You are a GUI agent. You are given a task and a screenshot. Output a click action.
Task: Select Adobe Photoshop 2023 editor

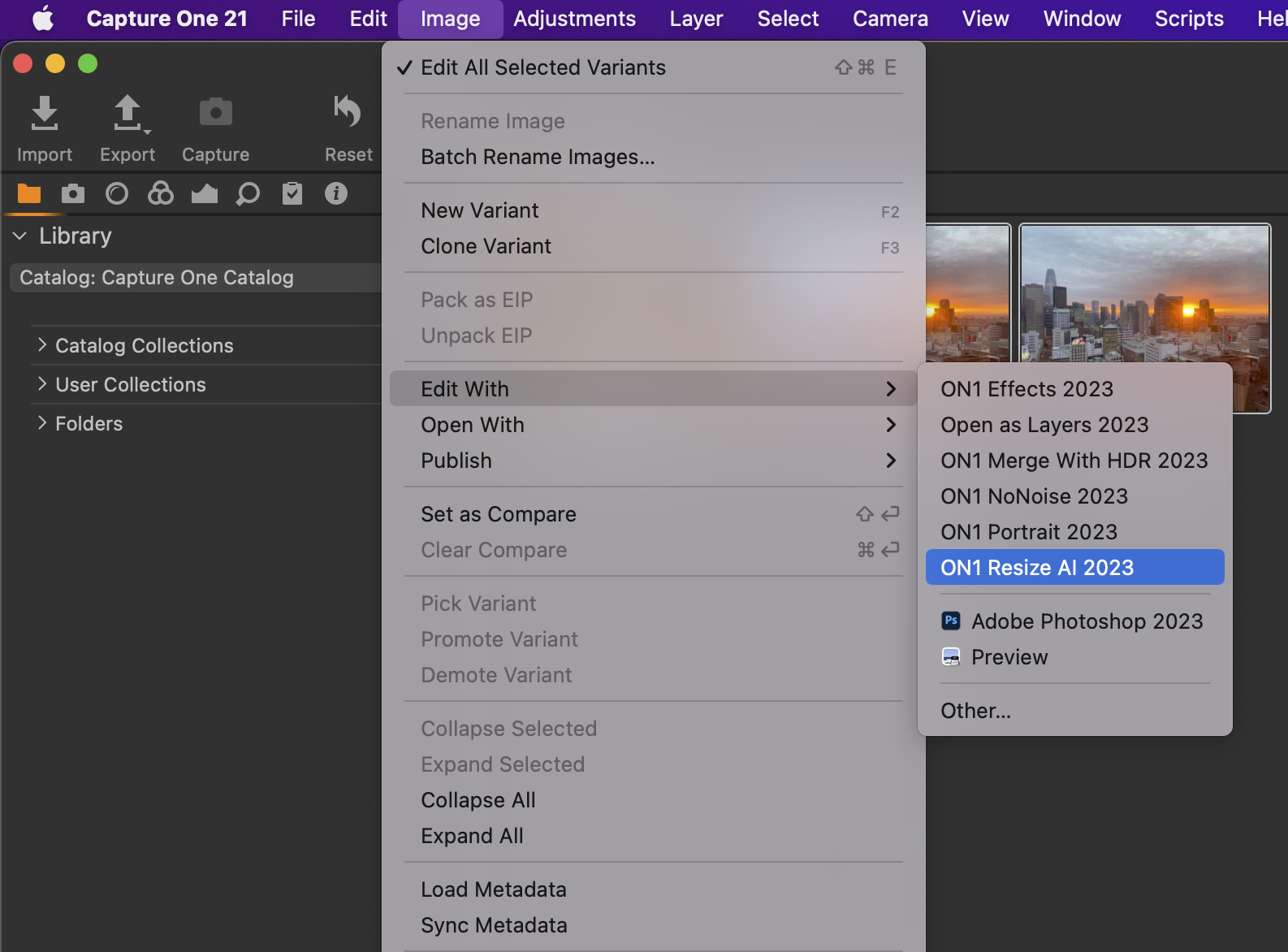(x=1086, y=621)
